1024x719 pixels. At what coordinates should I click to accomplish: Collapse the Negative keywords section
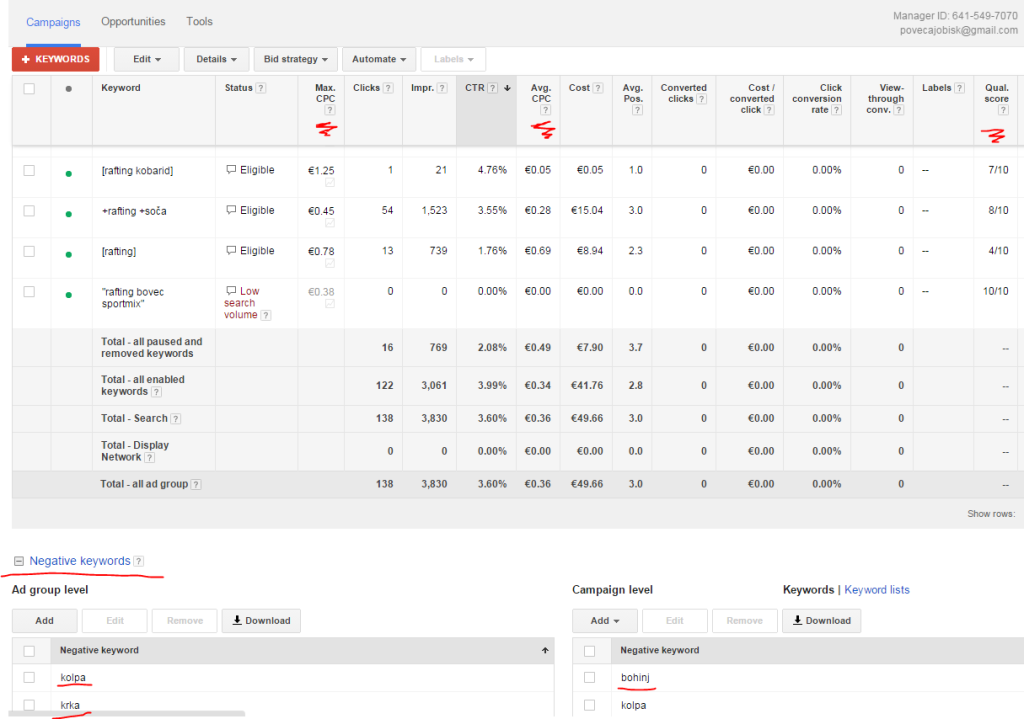[19, 561]
